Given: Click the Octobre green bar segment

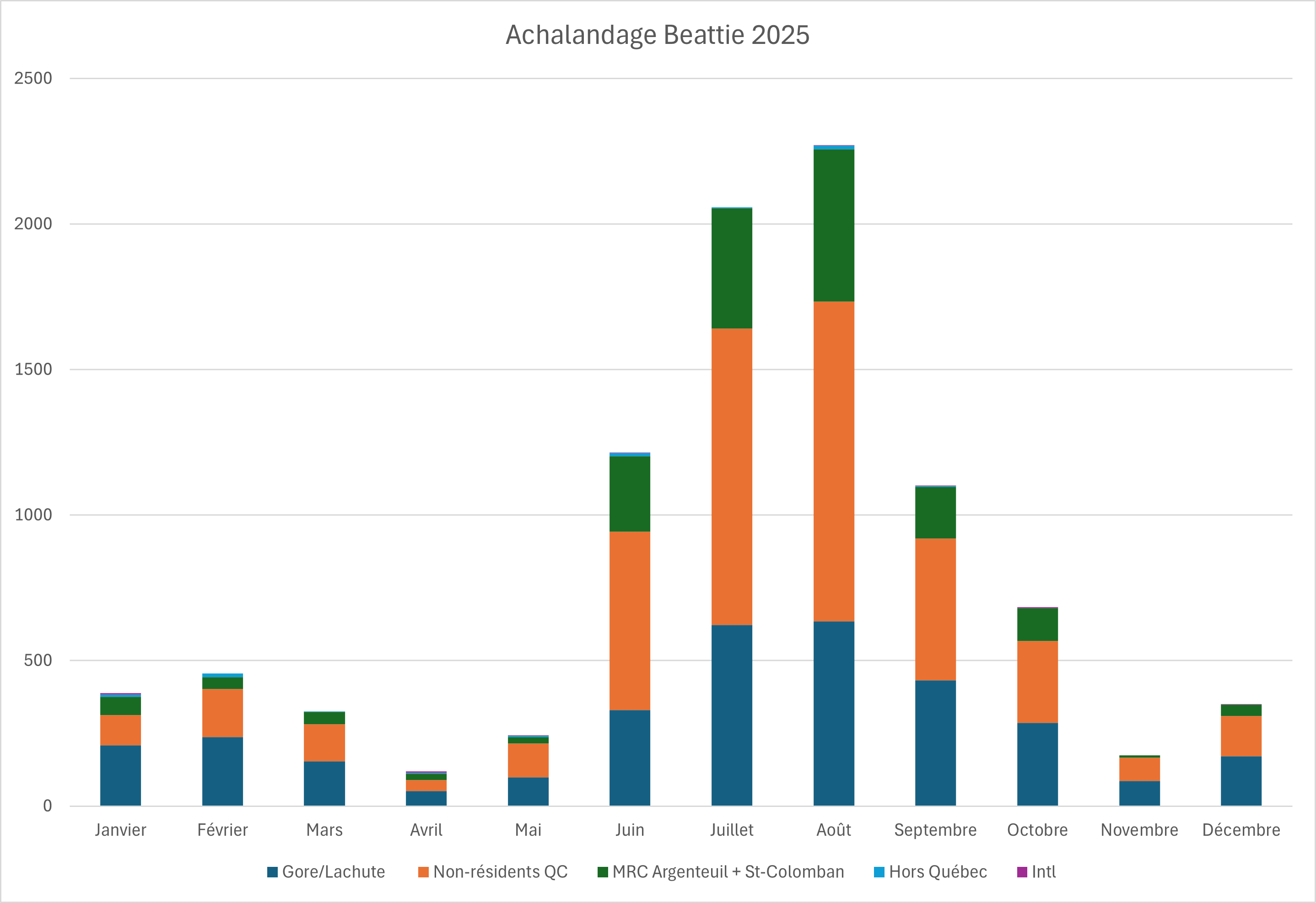Looking at the screenshot, I should 1037,624.
